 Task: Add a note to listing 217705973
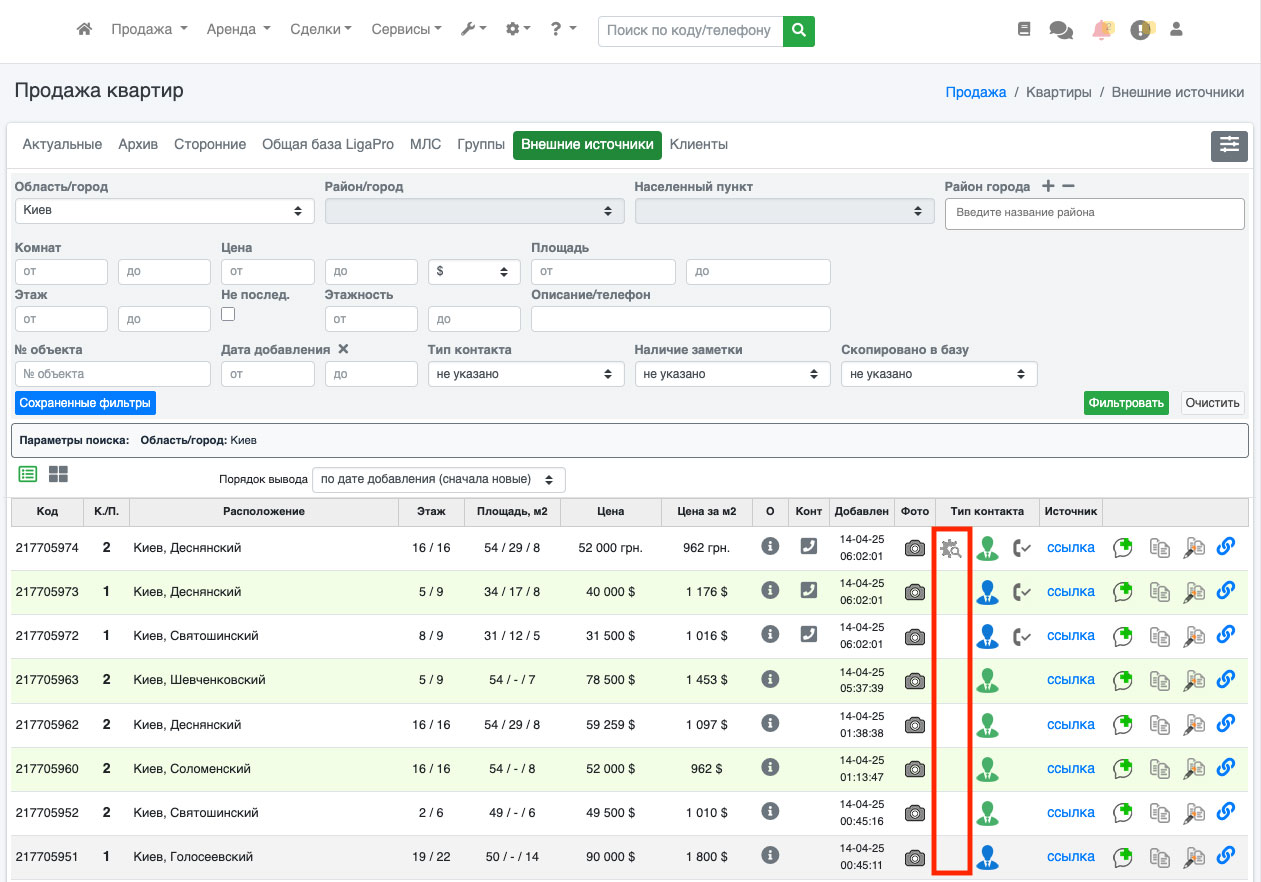coord(1123,592)
